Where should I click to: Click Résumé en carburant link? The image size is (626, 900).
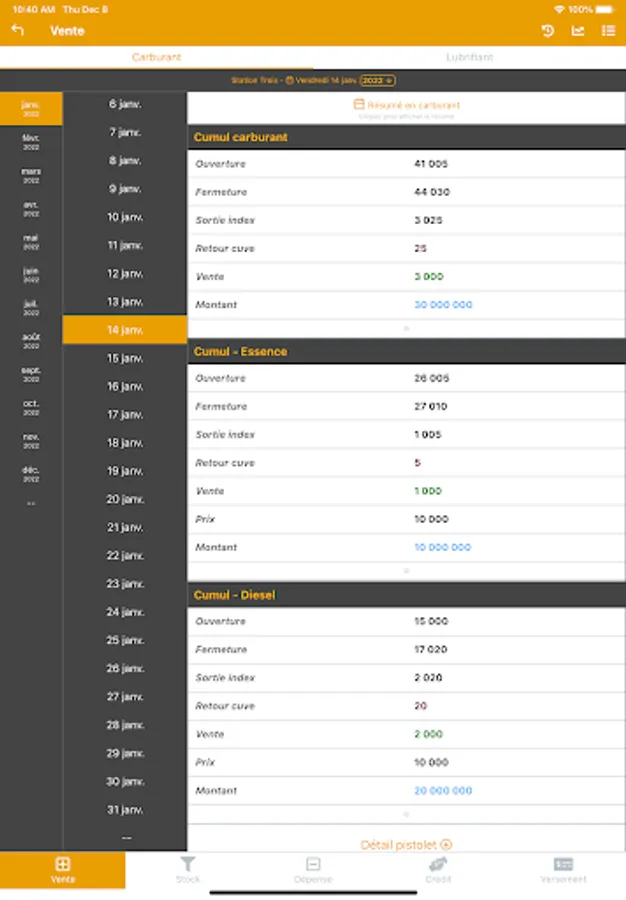point(406,105)
